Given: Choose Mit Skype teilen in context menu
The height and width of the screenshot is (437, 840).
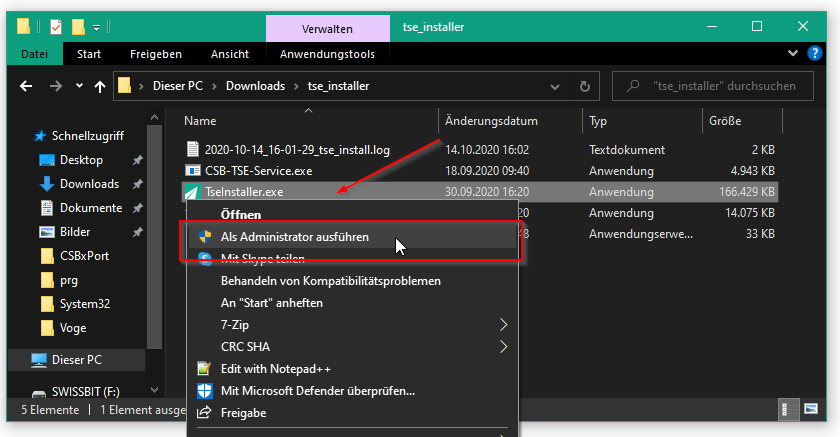Looking at the screenshot, I should [352, 259].
